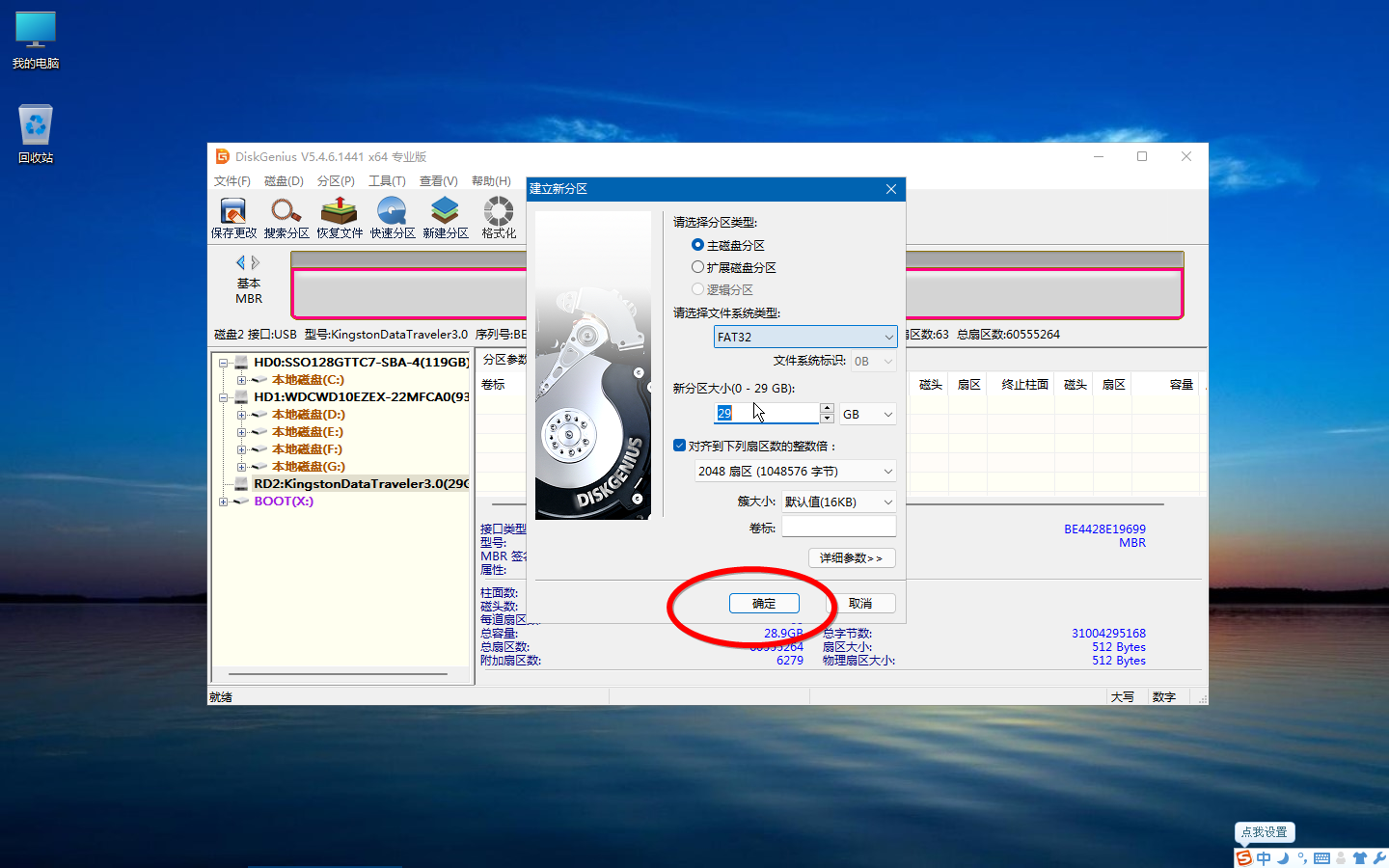Collapse the HD0 disk tree node
This screenshot has width=1389, height=868.
[x=223, y=363]
